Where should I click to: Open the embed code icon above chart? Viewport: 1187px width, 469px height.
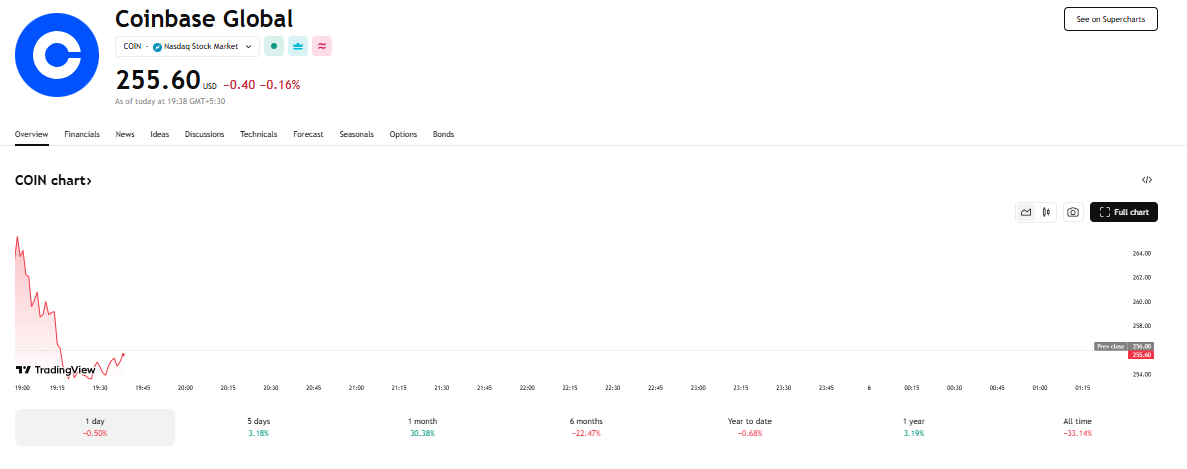[1147, 180]
